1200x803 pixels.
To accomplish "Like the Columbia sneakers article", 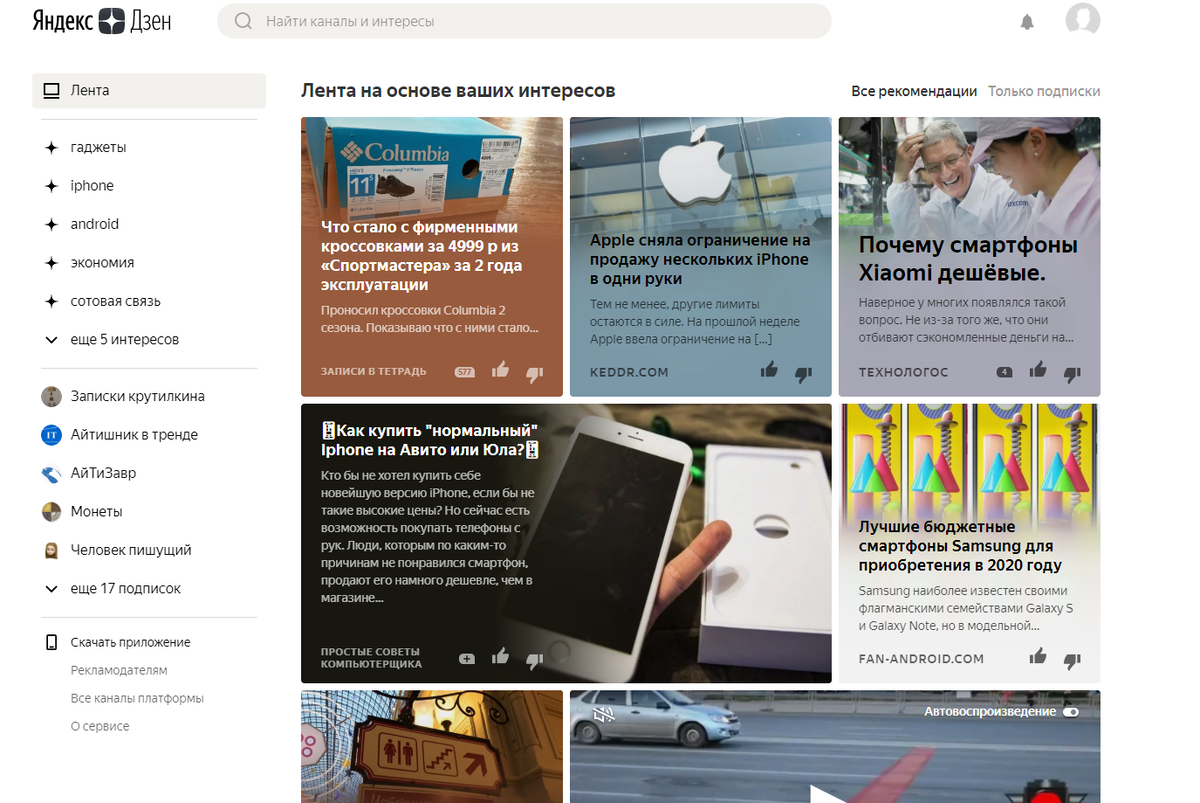I will pos(500,371).
